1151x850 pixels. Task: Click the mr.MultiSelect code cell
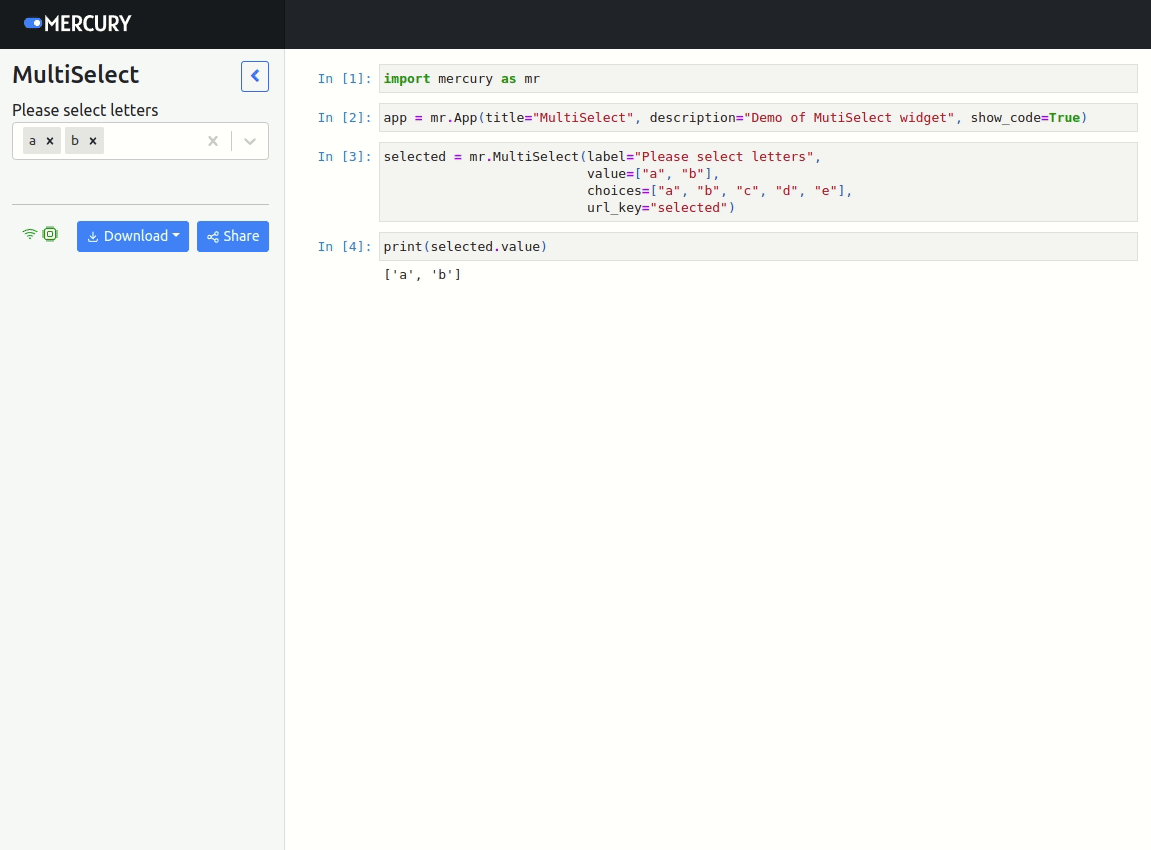tap(757, 182)
